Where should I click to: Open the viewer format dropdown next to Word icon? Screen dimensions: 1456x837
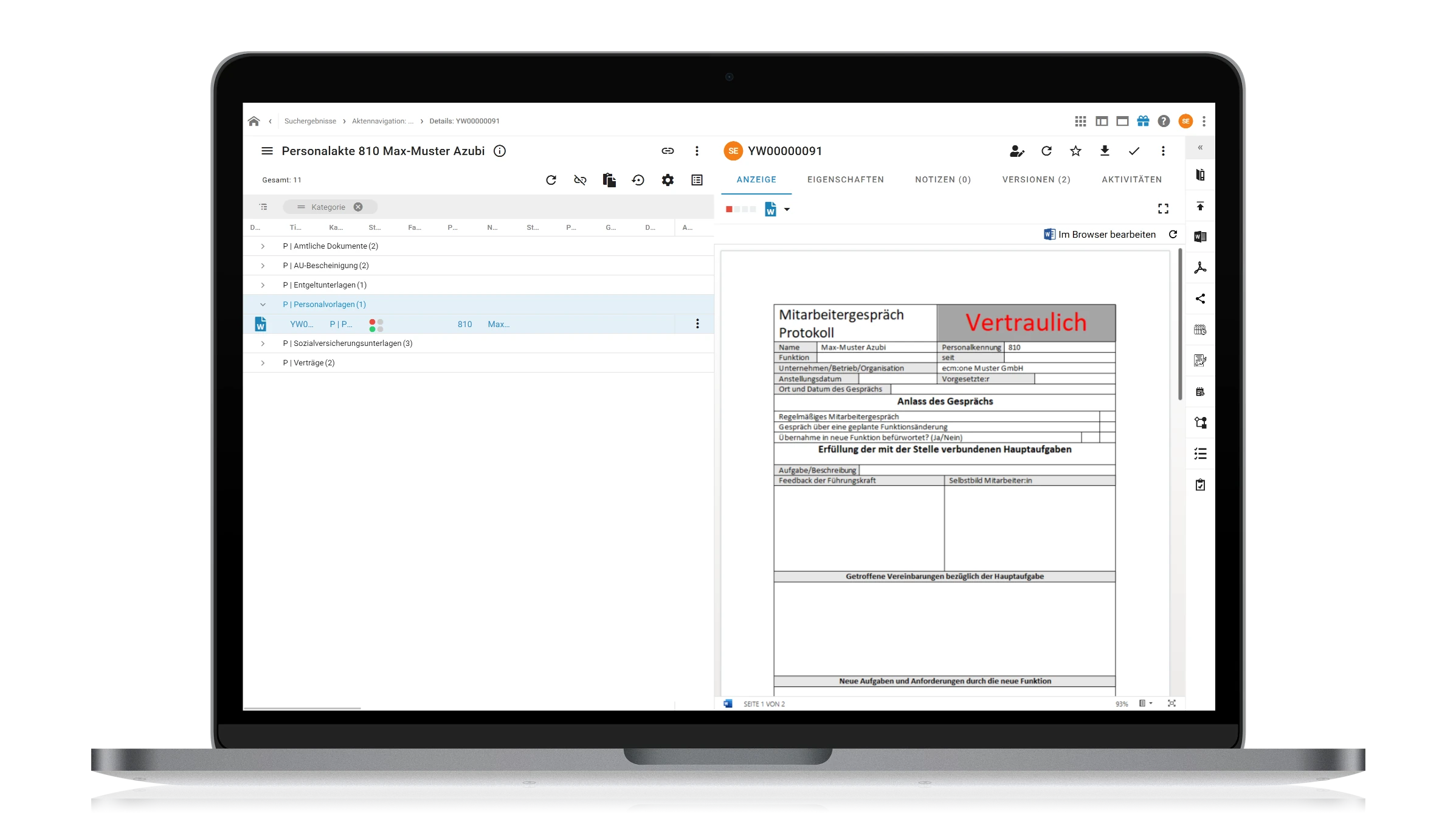click(788, 210)
